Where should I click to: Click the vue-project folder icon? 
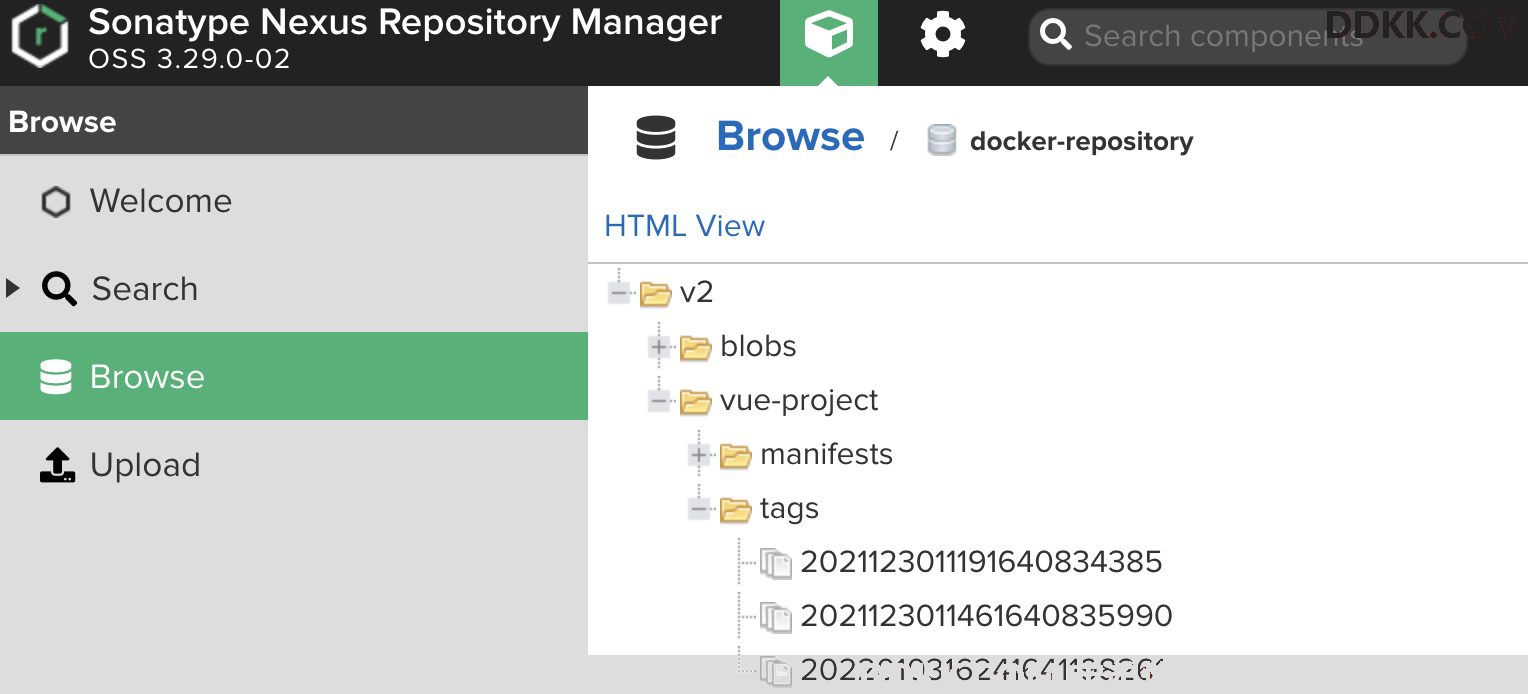(695, 402)
